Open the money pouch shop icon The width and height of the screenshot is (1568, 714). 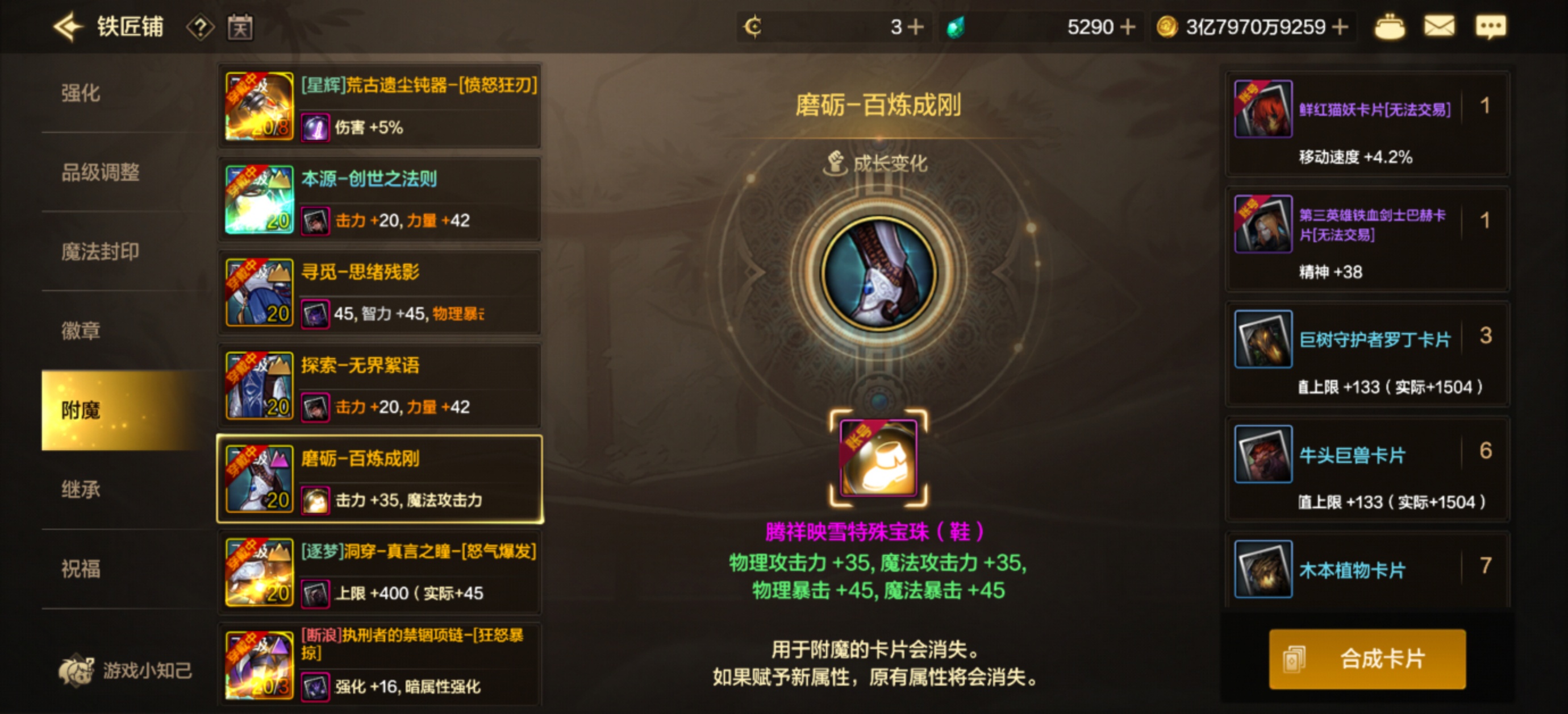(x=1390, y=27)
